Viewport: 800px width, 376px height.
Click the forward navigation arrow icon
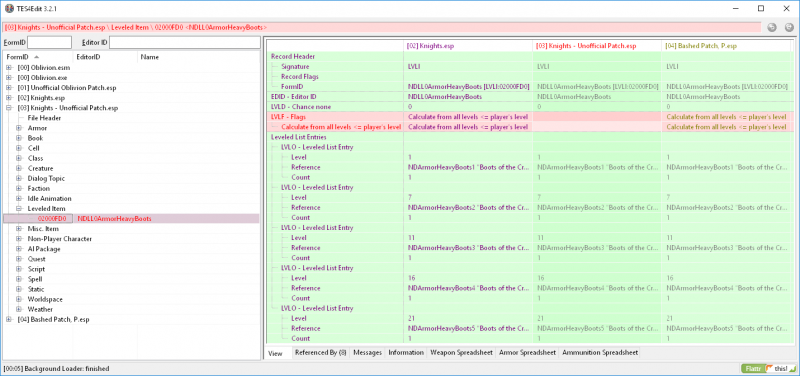pyautogui.click(x=789, y=27)
